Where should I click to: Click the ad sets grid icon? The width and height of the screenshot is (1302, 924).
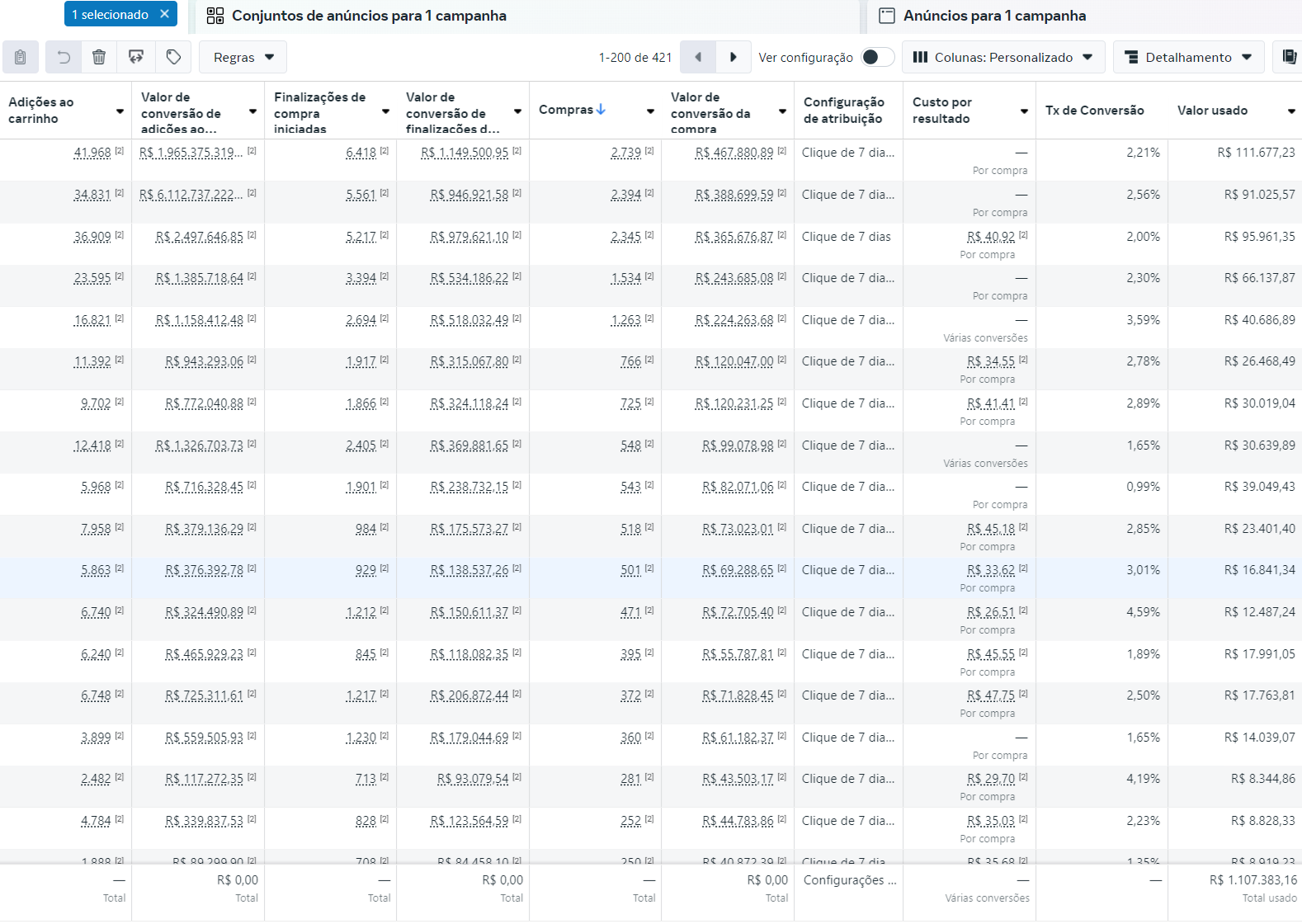coord(215,16)
